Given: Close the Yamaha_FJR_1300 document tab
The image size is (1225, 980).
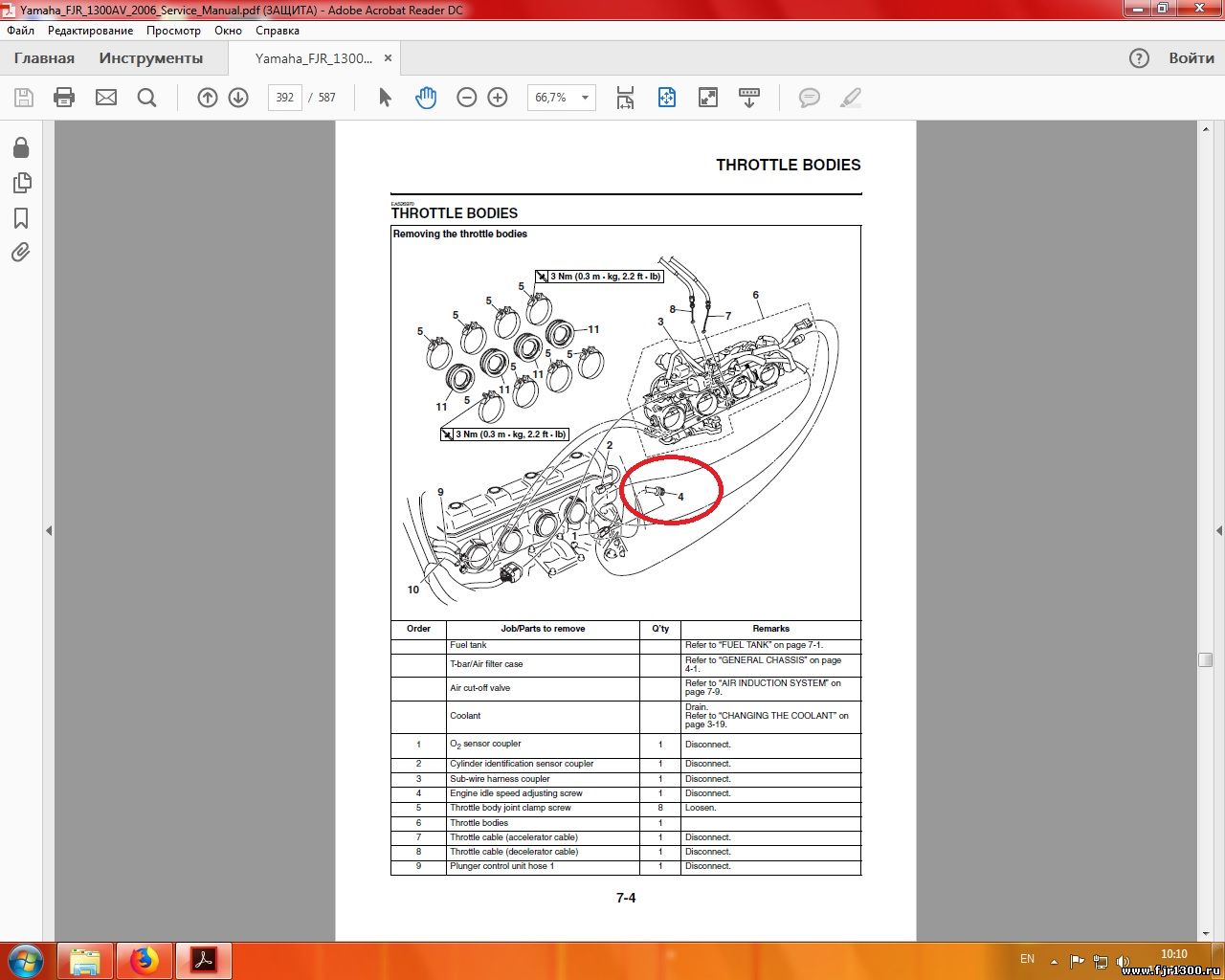Looking at the screenshot, I should (388, 58).
